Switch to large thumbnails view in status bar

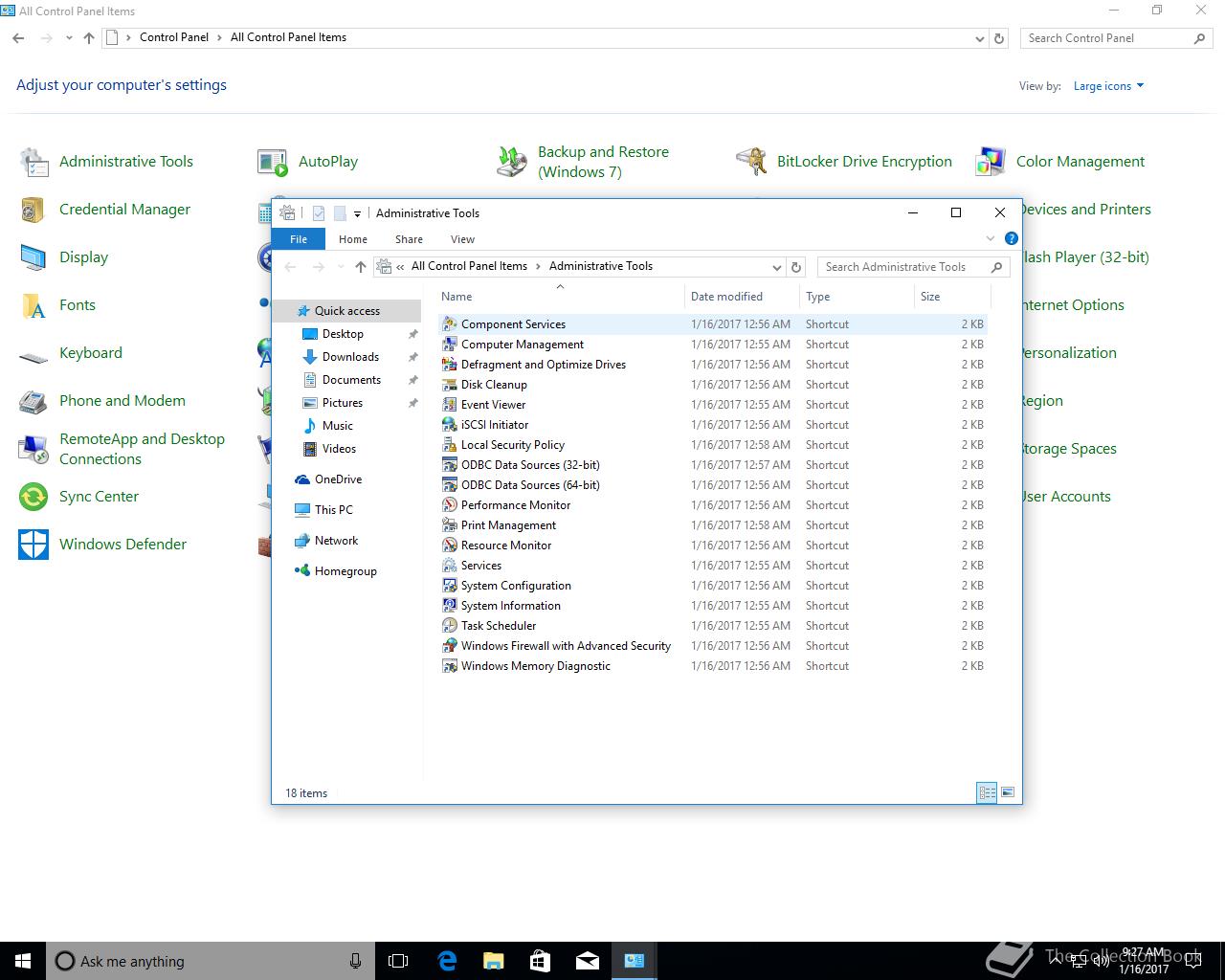tap(1007, 792)
